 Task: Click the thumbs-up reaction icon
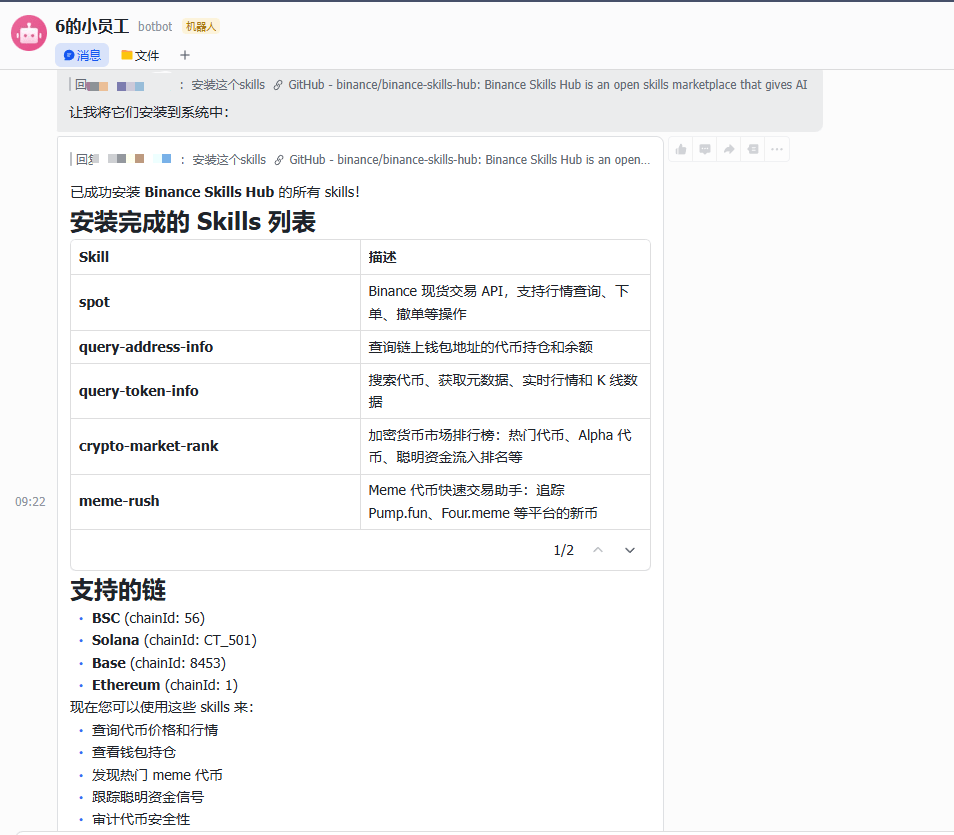(x=680, y=148)
